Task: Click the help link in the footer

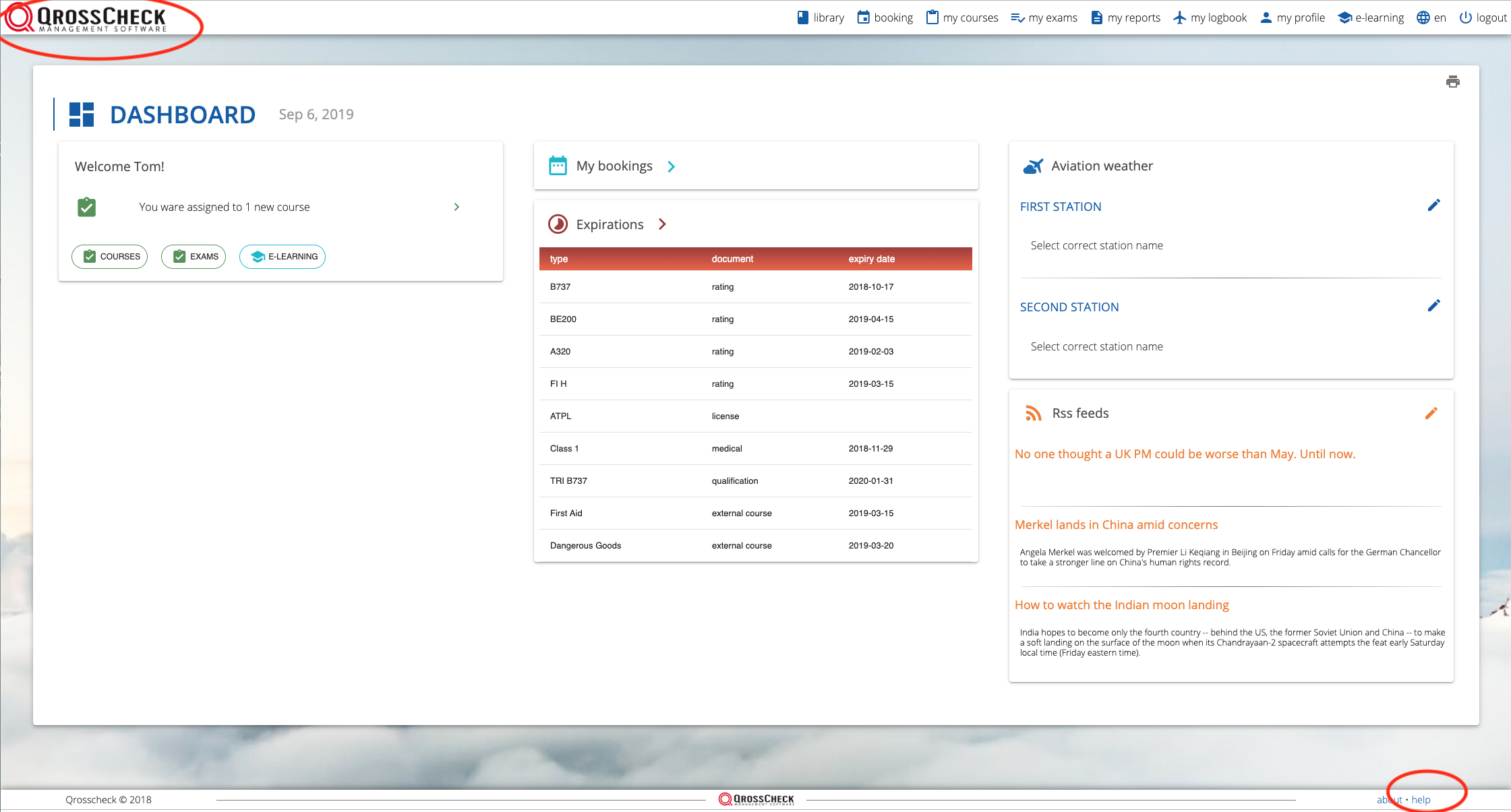Action: (1421, 800)
